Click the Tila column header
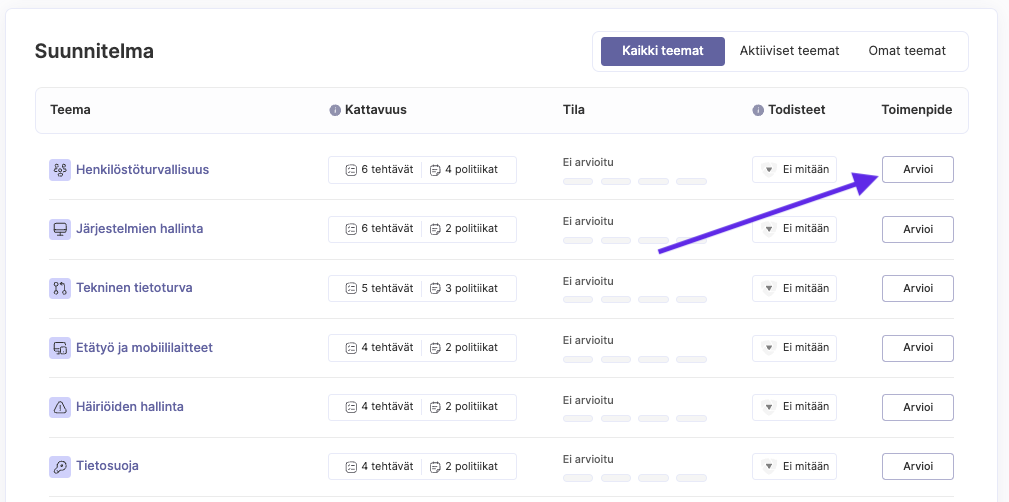Viewport: 1009px width, 502px height. pyautogui.click(x=573, y=110)
